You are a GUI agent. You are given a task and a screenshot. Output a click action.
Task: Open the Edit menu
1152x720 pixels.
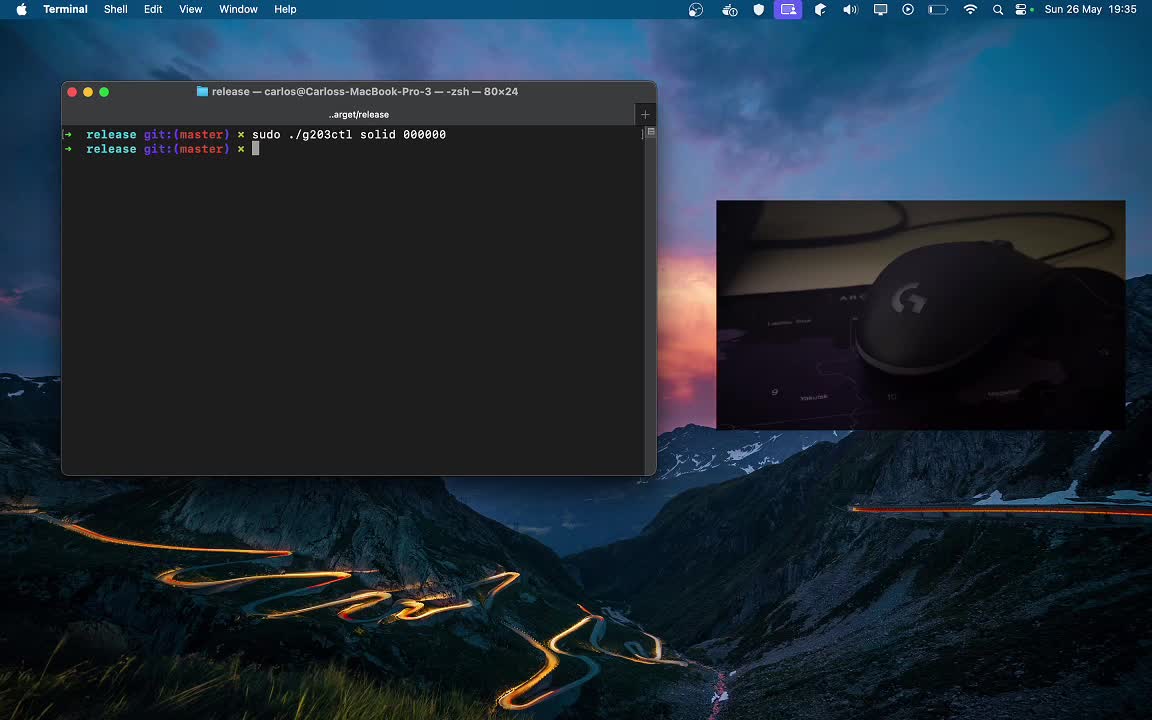pyautogui.click(x=153, y=10)
